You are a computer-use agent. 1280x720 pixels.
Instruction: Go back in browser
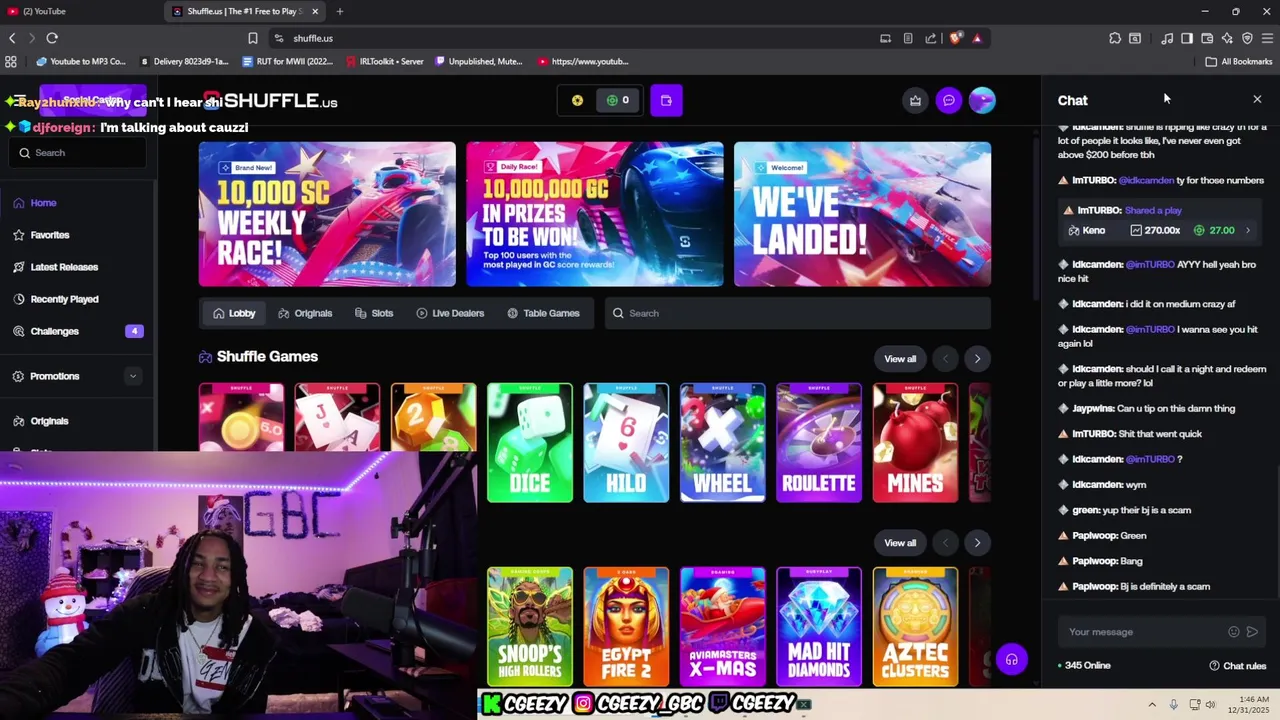pyautogui.click(x=12, y=38)
